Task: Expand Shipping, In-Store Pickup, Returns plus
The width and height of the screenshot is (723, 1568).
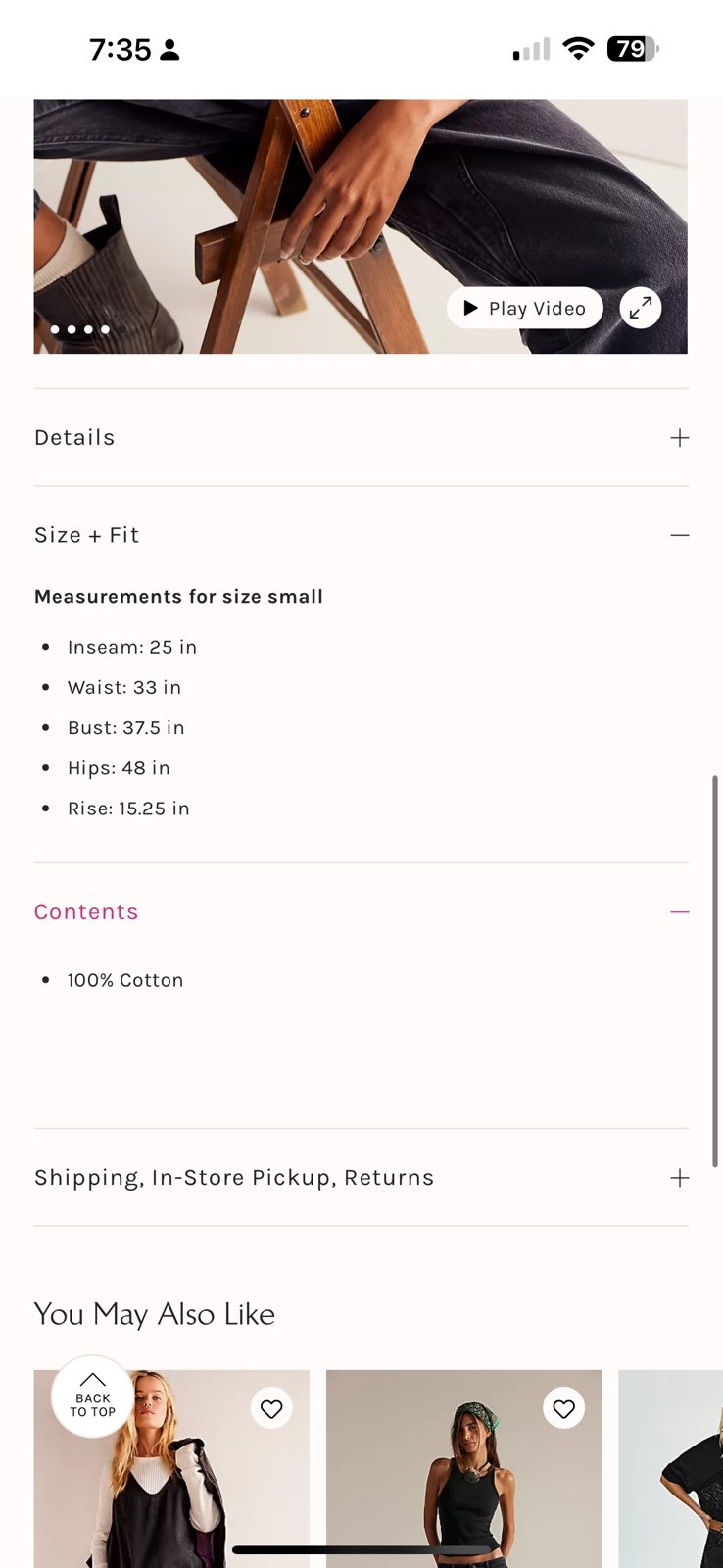Action: 680,1178
